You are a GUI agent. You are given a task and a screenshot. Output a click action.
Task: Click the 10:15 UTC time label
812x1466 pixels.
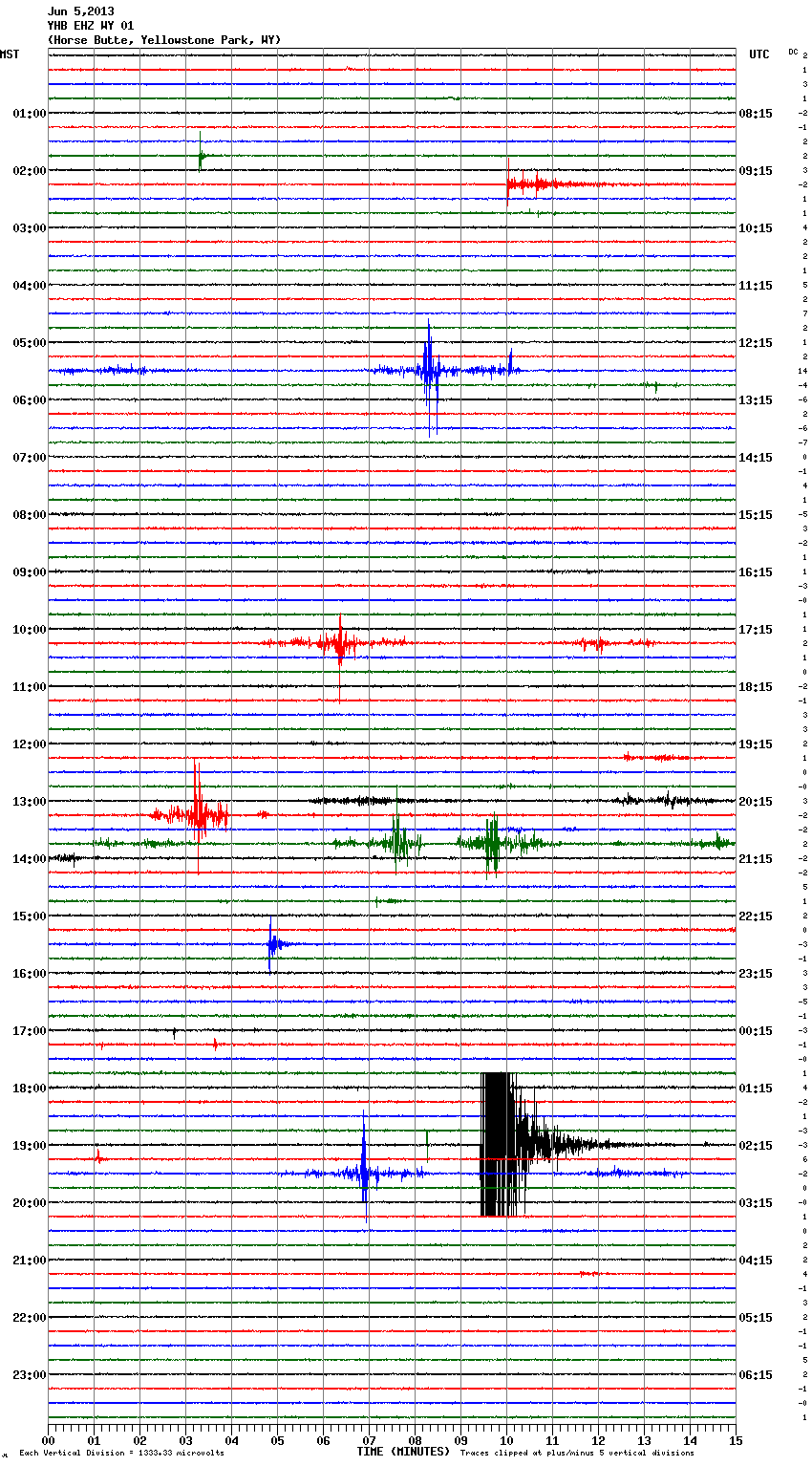(x=756, y=228)
